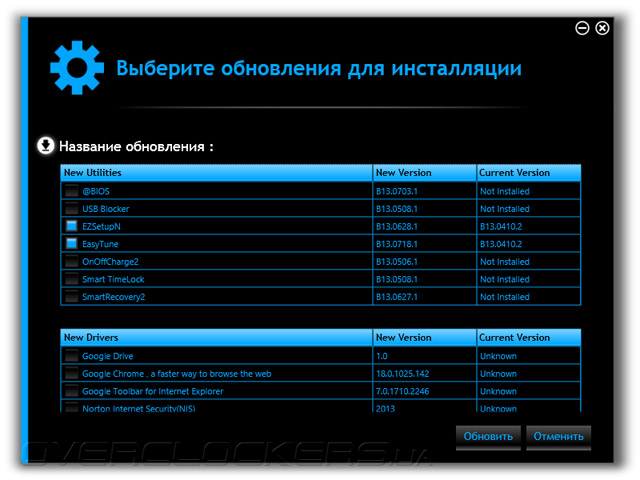Select Google Chrome, a faster way to browse label
The height and width of the screenshot is (480, 640).
pos(177,373)
